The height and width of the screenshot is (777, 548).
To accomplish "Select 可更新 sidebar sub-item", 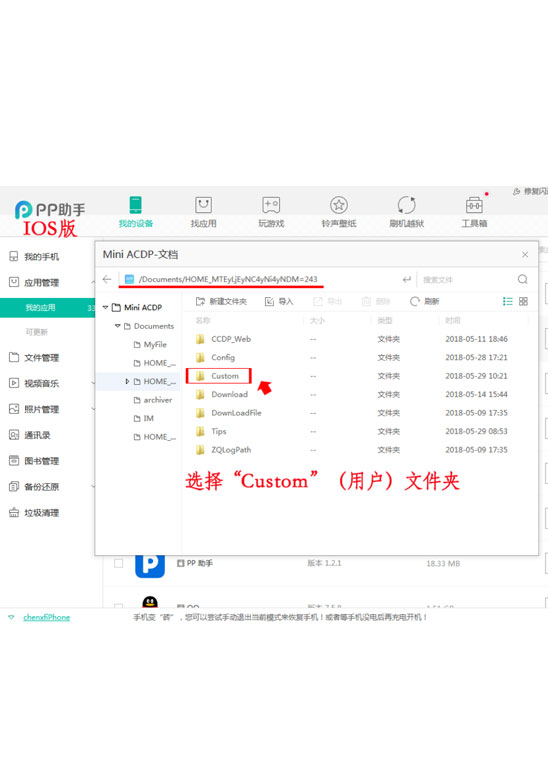I will click(x=37, y=332).
